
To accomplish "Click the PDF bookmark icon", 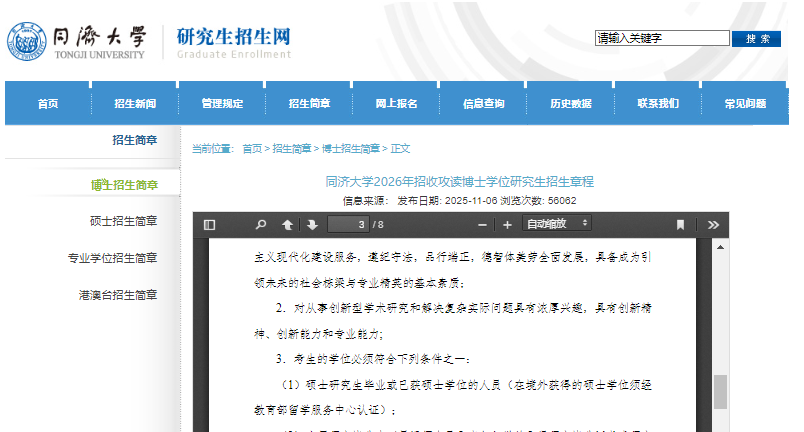I will 681,225.
